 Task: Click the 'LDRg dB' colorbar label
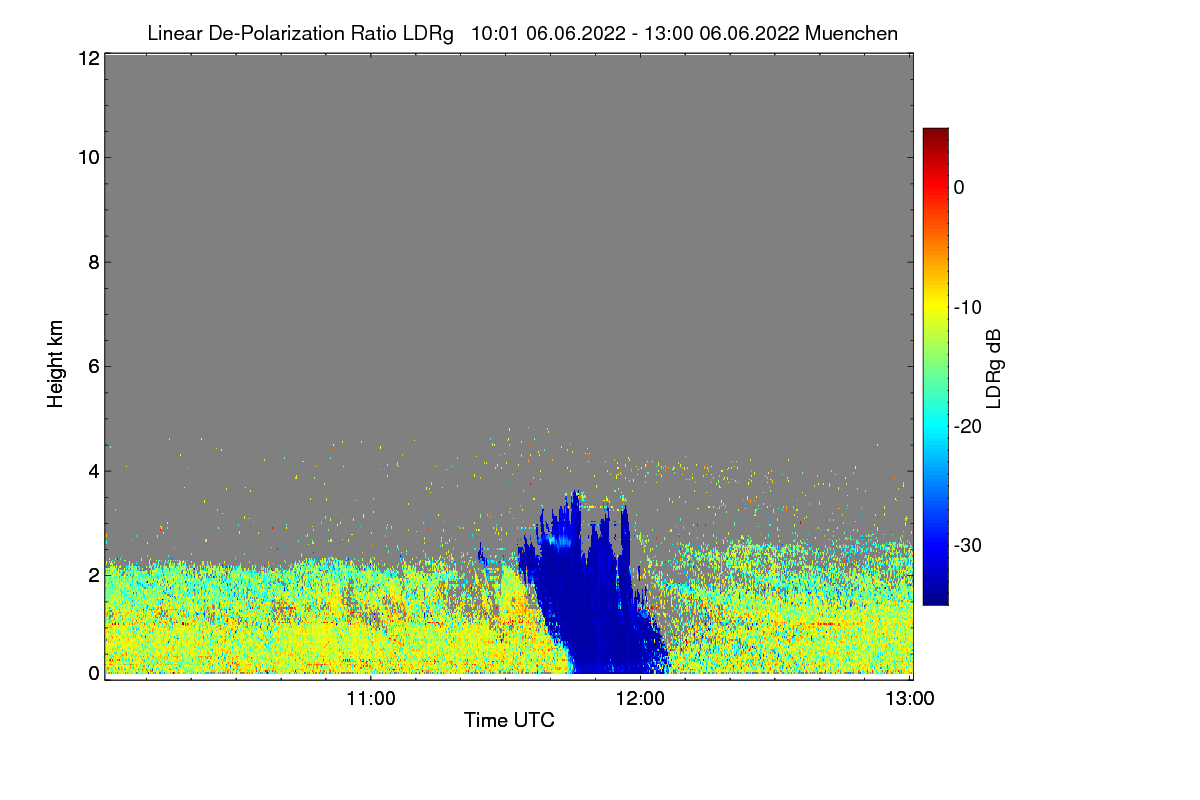(x=994, y=369)
